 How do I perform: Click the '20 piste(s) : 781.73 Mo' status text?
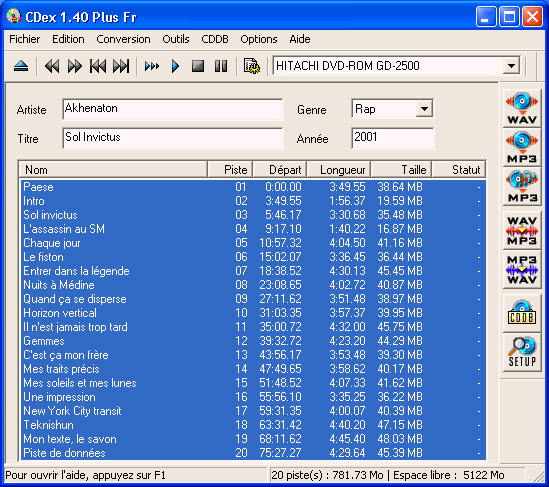[327, 475]
